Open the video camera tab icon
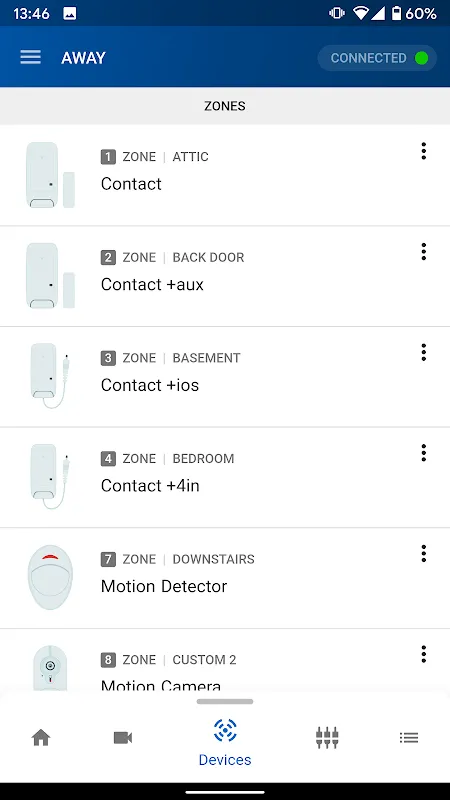 pyautogui.click(x=123, y=737)
